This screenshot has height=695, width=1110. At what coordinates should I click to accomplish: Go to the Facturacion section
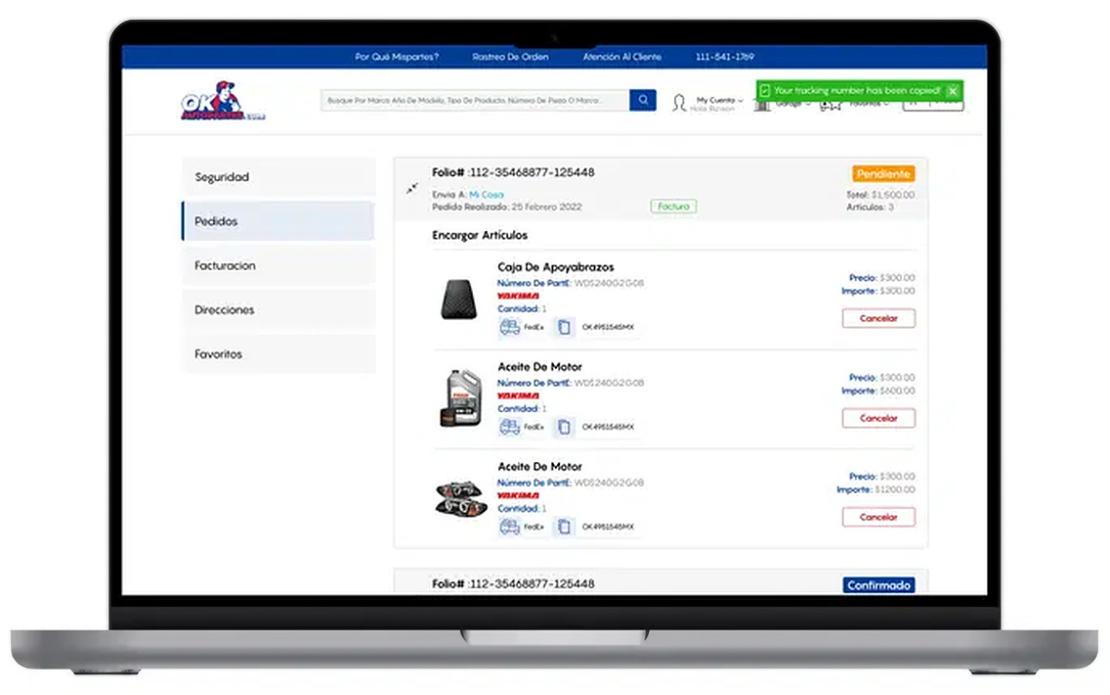(278, 265)
